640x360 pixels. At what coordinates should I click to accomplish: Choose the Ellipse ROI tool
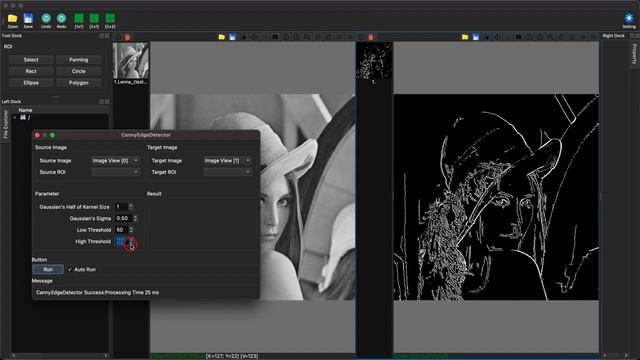(x=31, y=83)
